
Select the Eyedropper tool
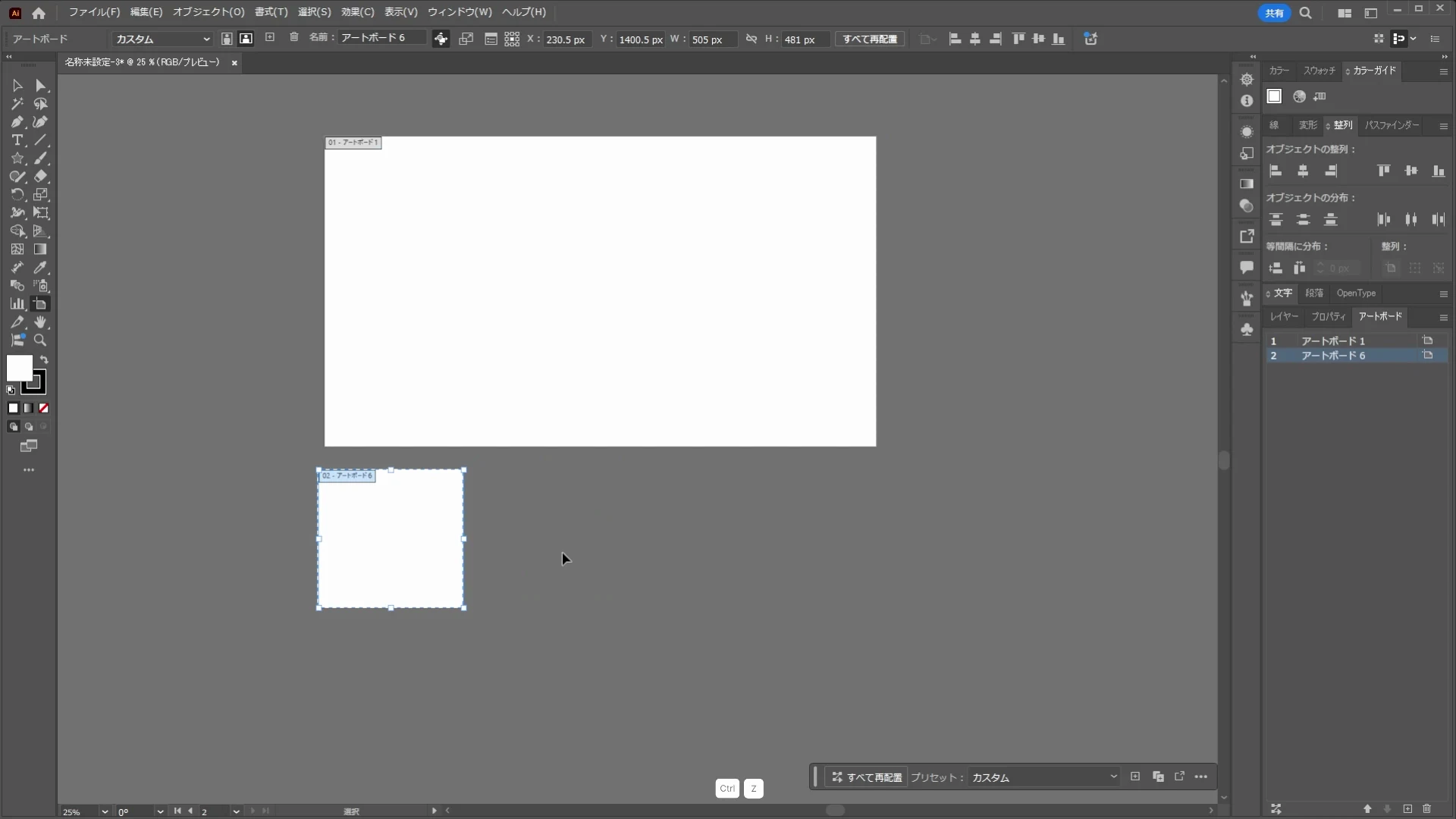tap(41, 268)
